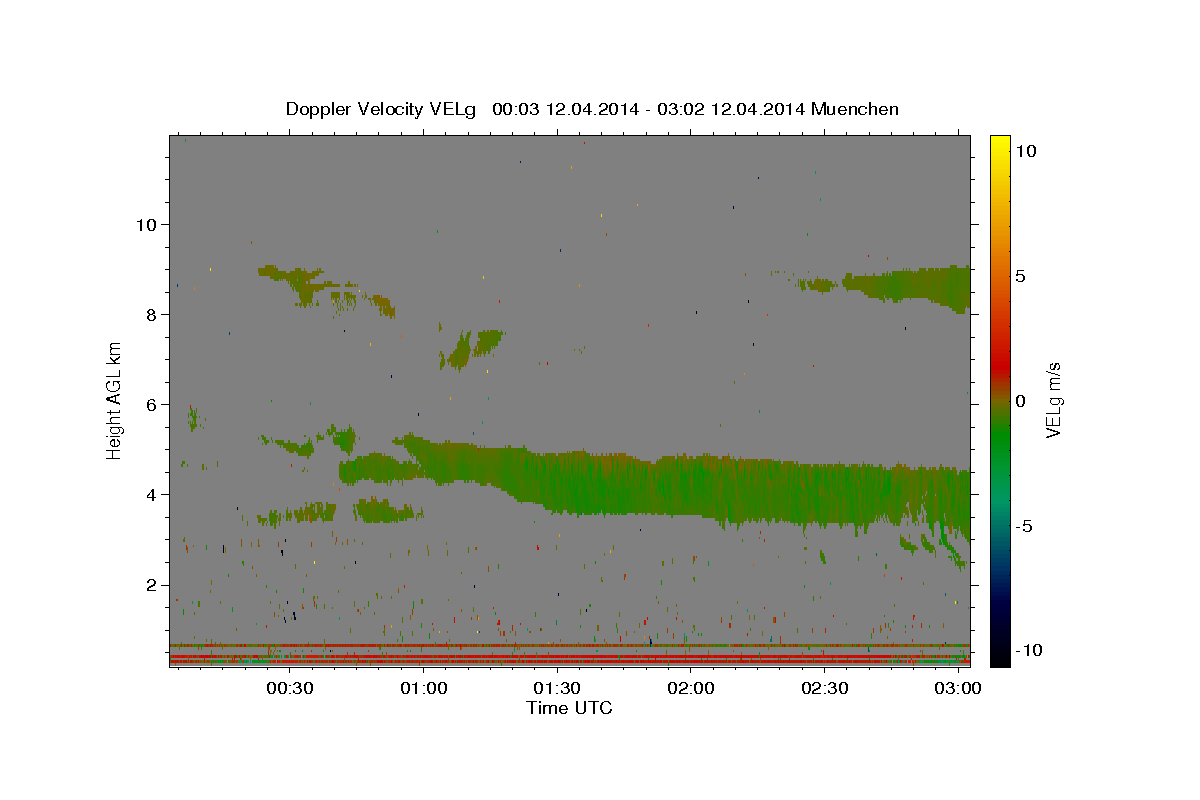This screenshot has width=1200, height=800.
Task: Click the colorbar value 10 label
Action: click(x=1026, y=151)
